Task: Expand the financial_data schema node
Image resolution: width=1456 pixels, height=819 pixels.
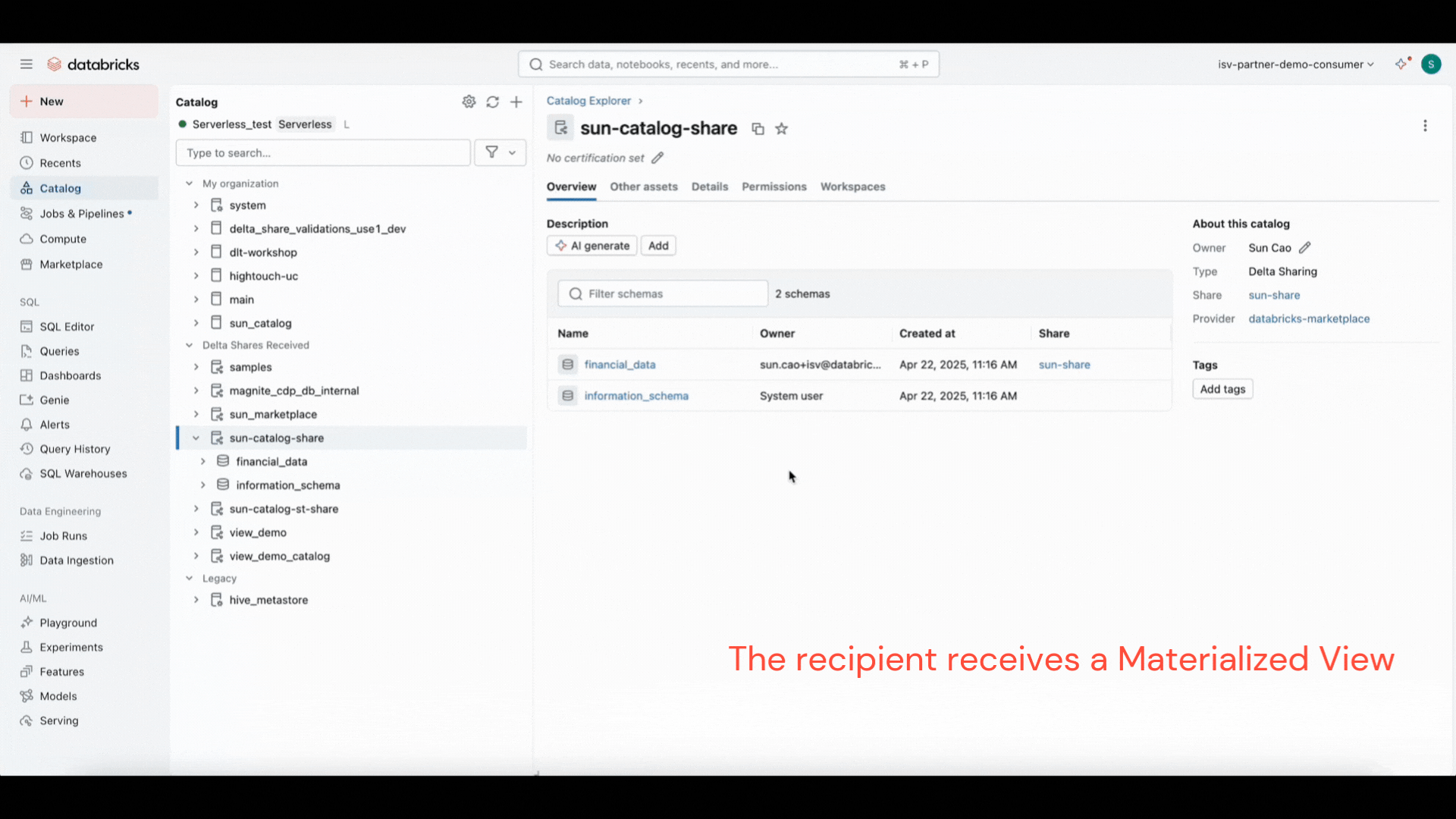Action: (x=202, y=462)
